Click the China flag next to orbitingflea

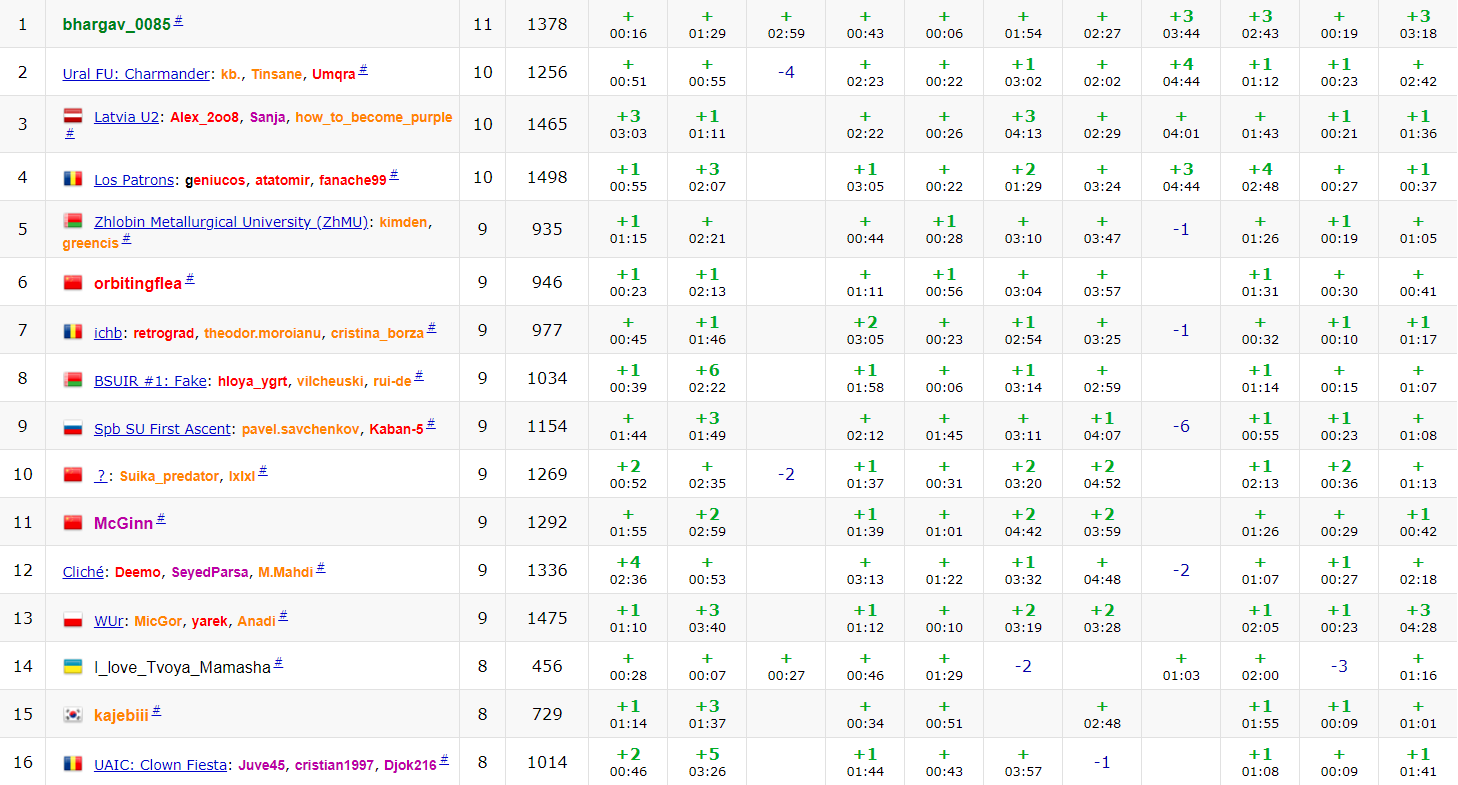tap(72, 283)
